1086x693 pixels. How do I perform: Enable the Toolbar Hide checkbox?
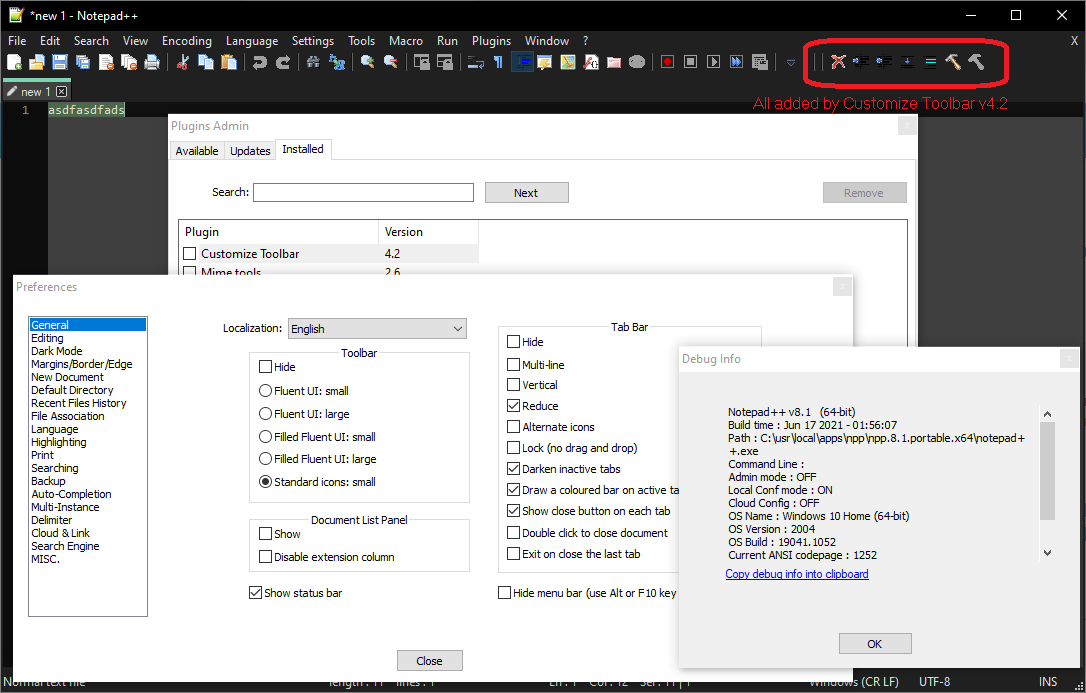pos(265,367)
